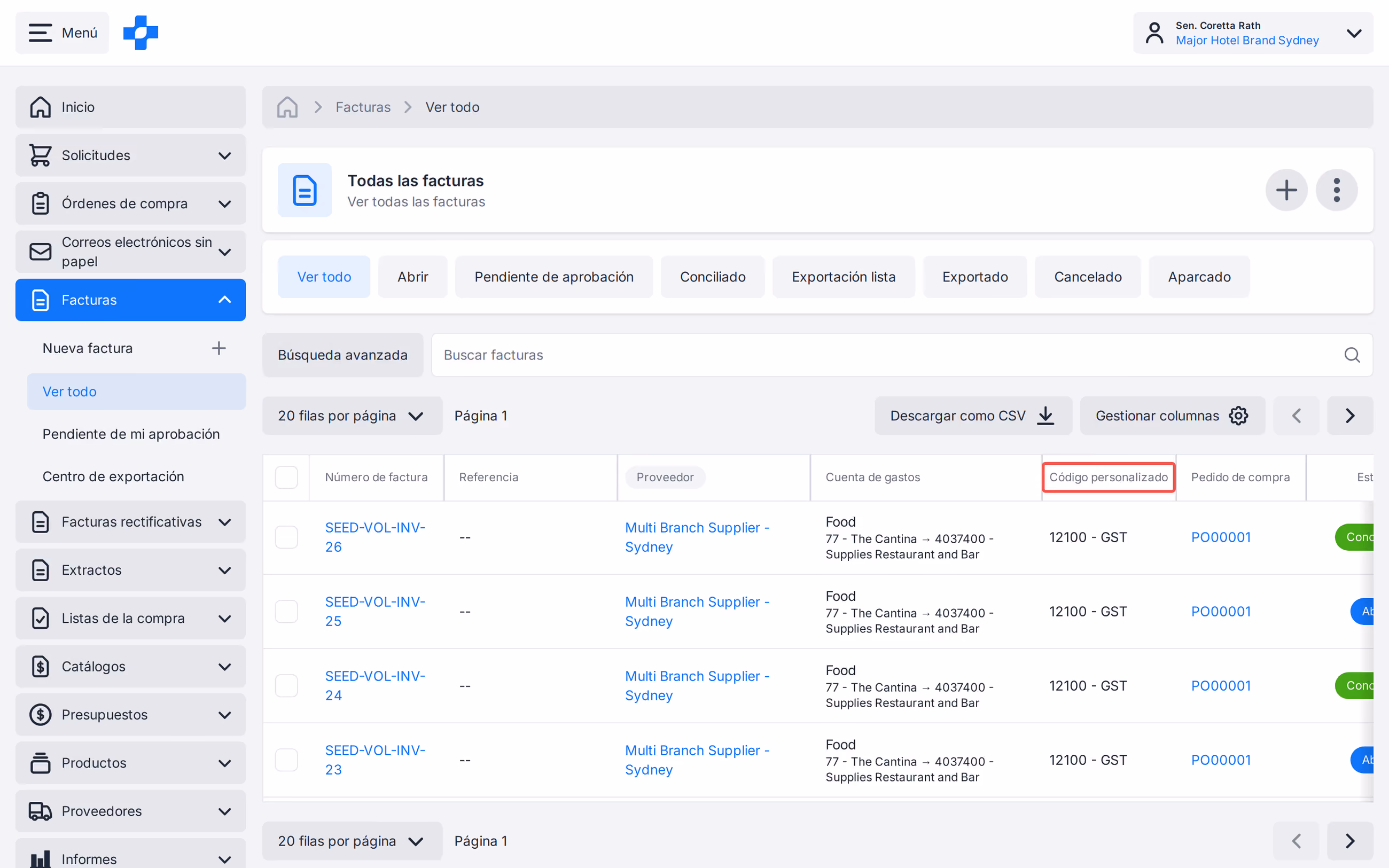Select the Pendiente de aprobación tab

pyautogui.click(x=554, y=277)
